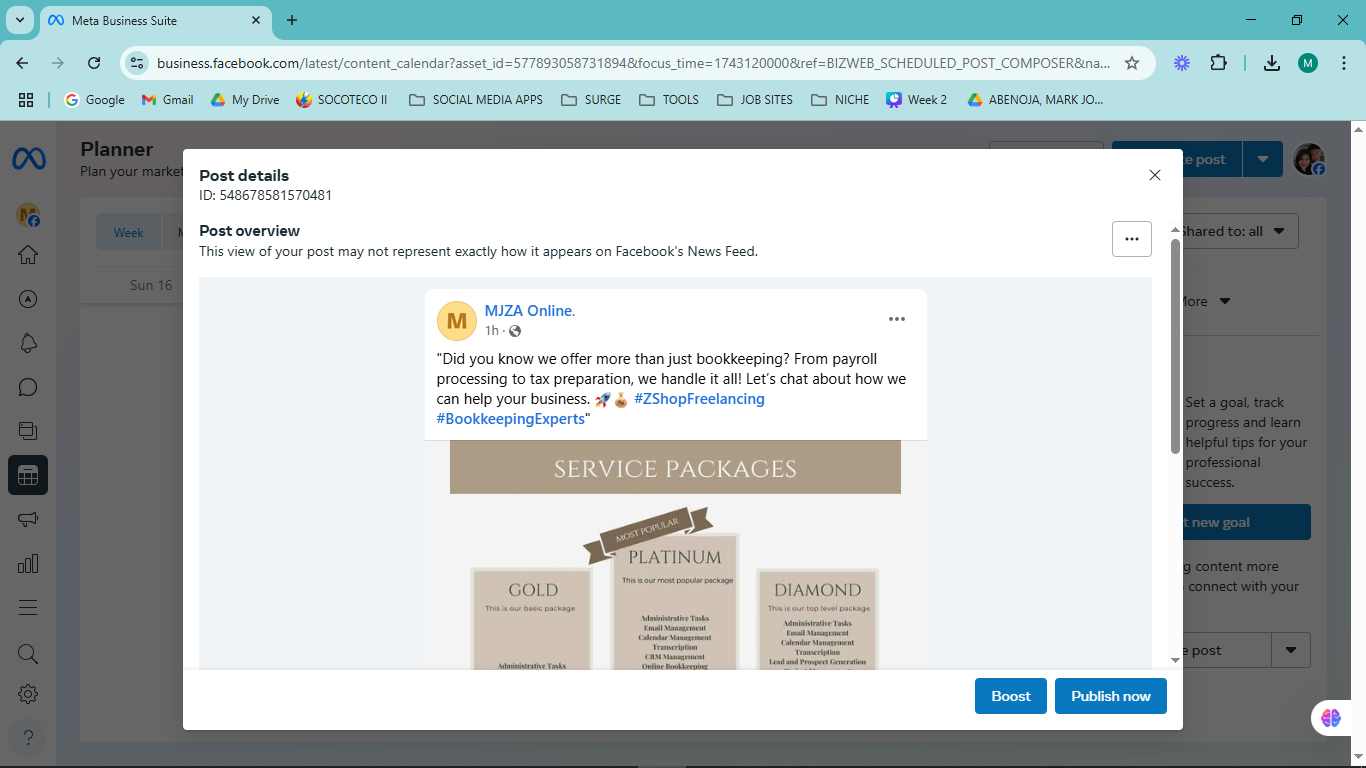This screenshot has width=1366, height=768.
Task: Open the SOCOTECO II bookmark
Action: pyautogui.click(x=341, y=100)
